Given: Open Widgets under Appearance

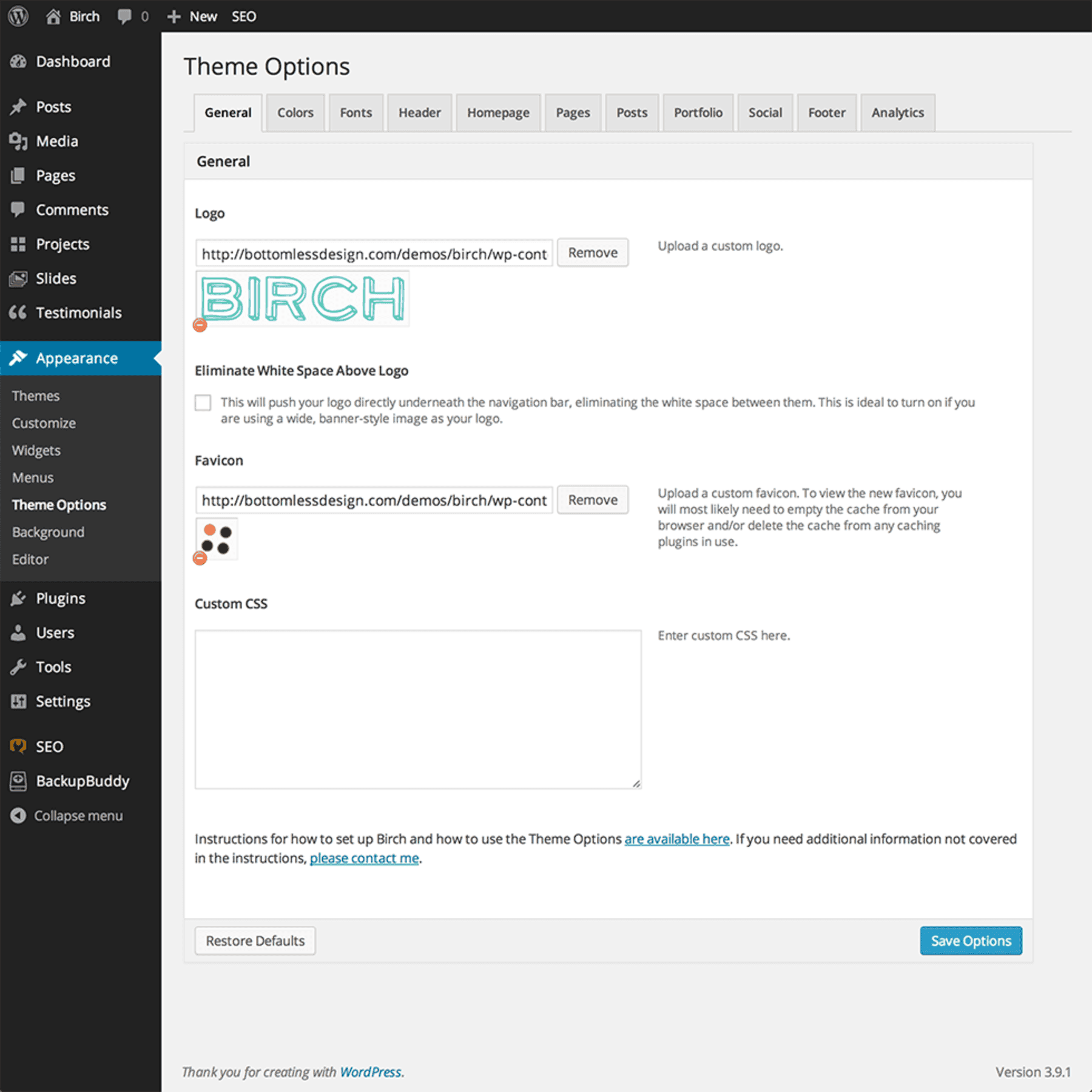Looking at the screenshot, I should click(36, 450).
